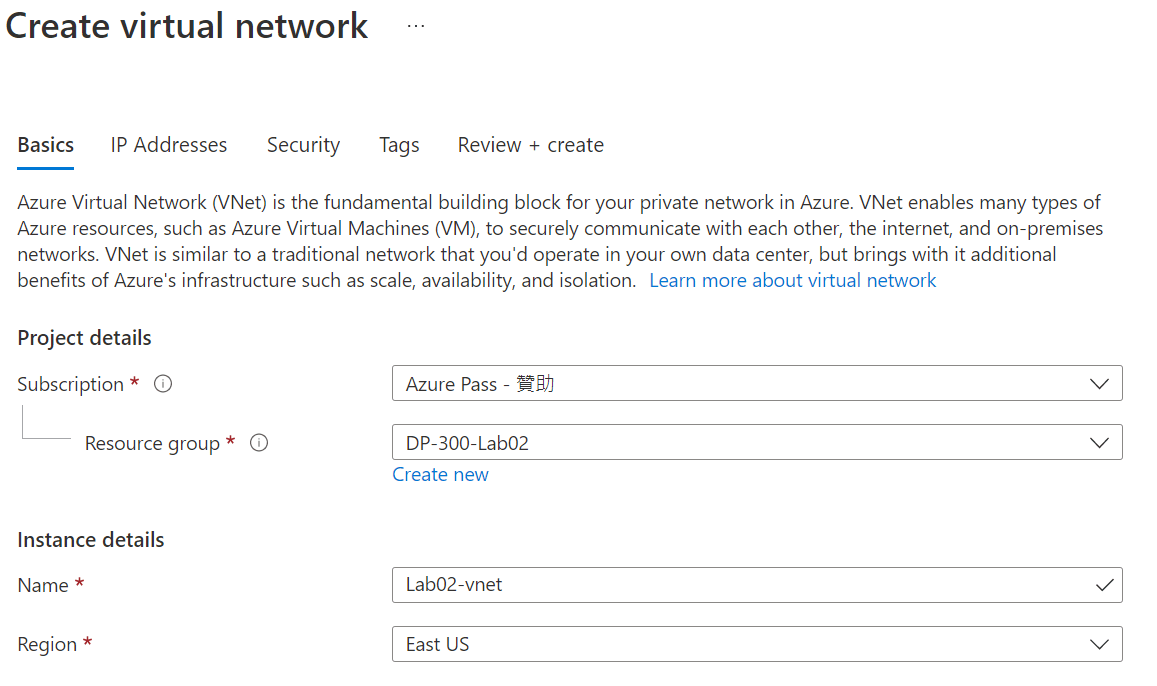
Task: Open Learn more about virtual network link
Action: tap(792, 281)
